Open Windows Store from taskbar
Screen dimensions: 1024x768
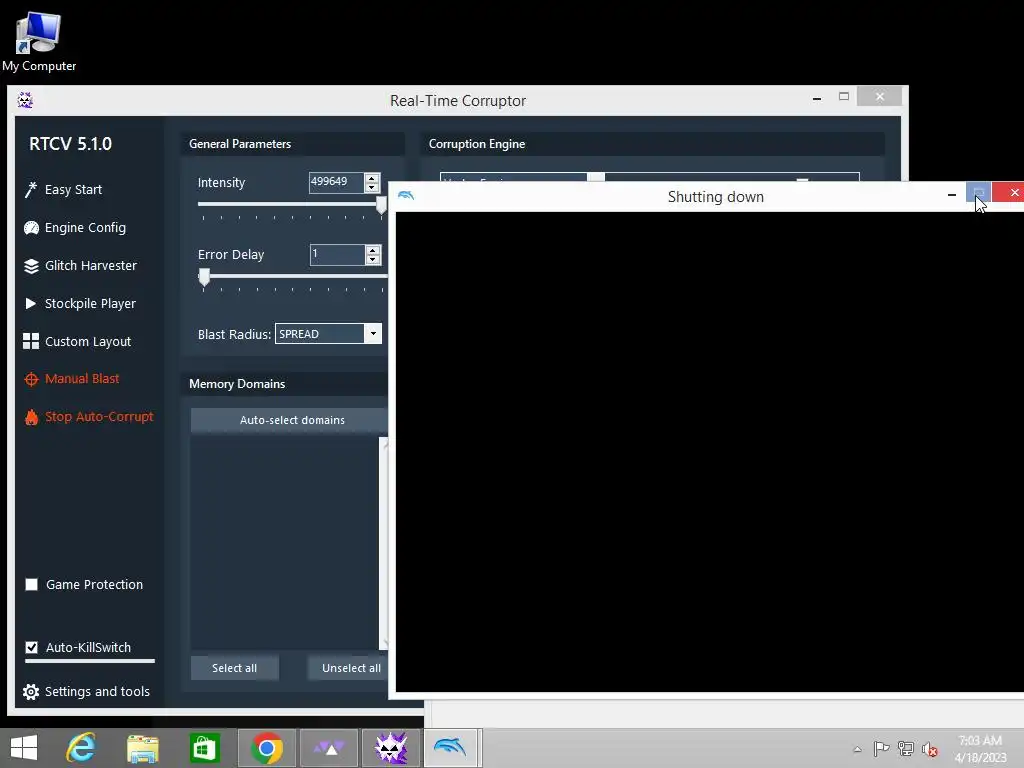(x=204, y=748)
